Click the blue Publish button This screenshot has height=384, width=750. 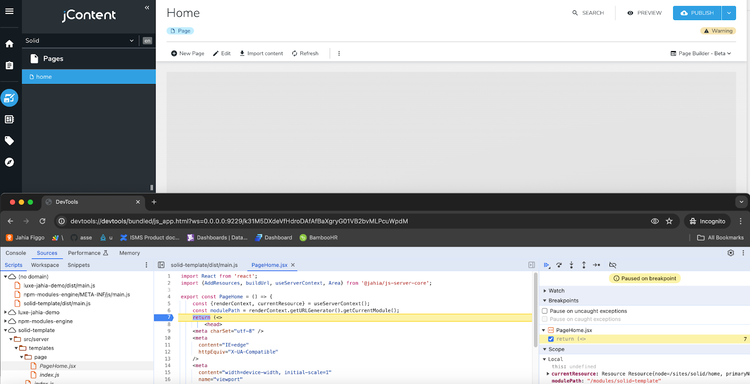pos(696,13)
